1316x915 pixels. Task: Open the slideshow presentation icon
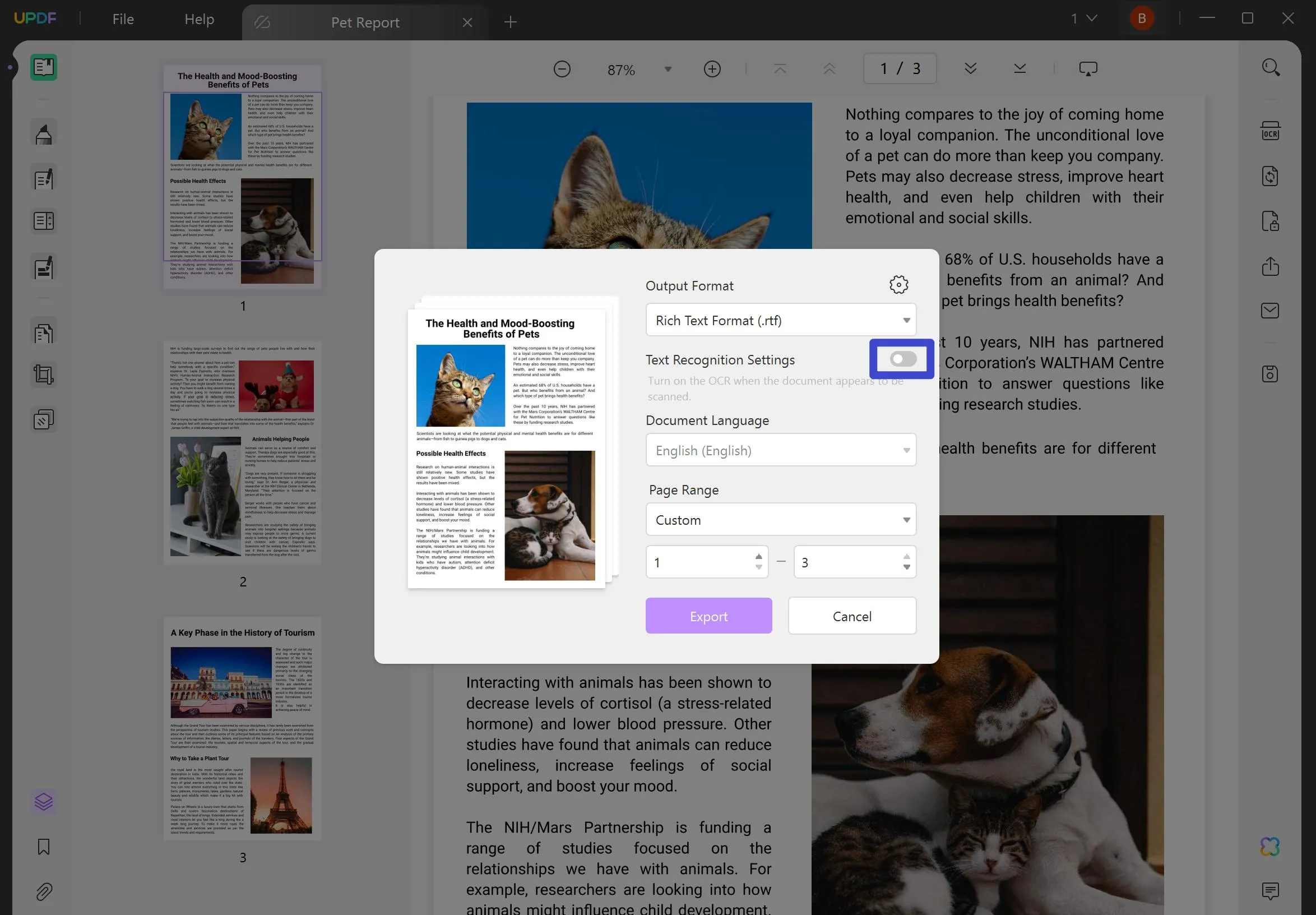[x=1088, y=69]
